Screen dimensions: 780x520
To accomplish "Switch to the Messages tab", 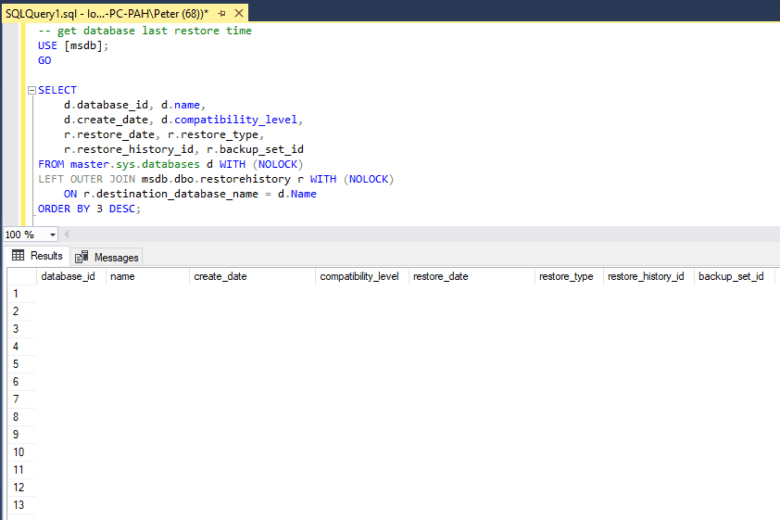I will [108, 257].
